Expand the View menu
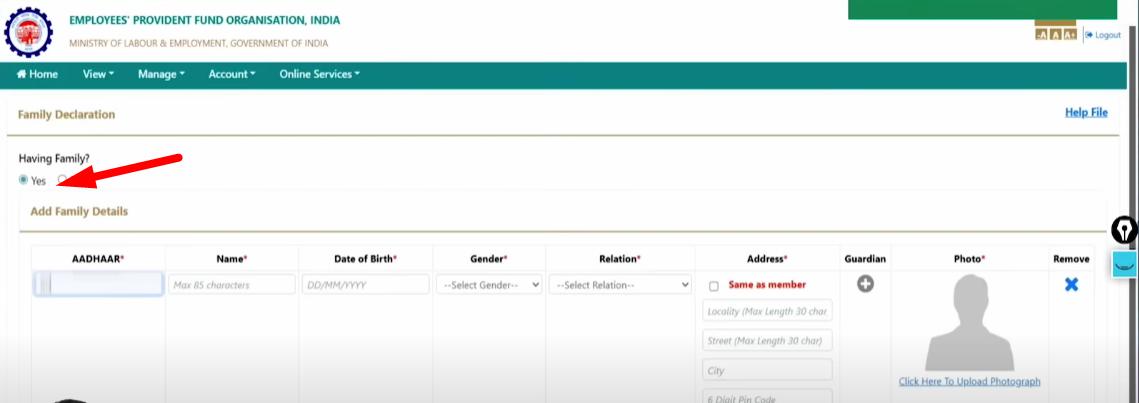Image resolution: width=1139 pixels, height=403 pixels. 98,74
